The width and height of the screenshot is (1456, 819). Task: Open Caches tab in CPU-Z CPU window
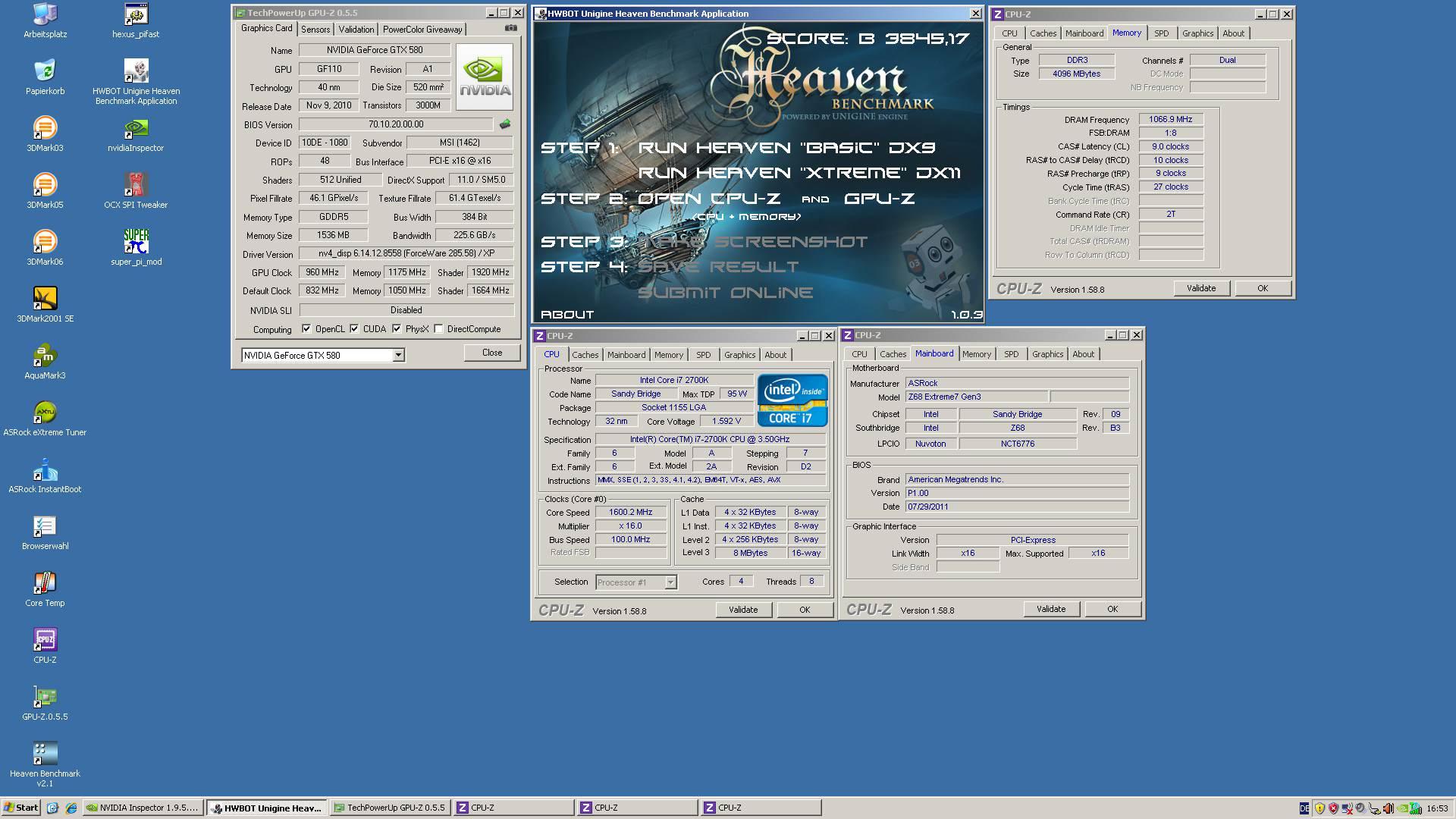pos(585,355)
